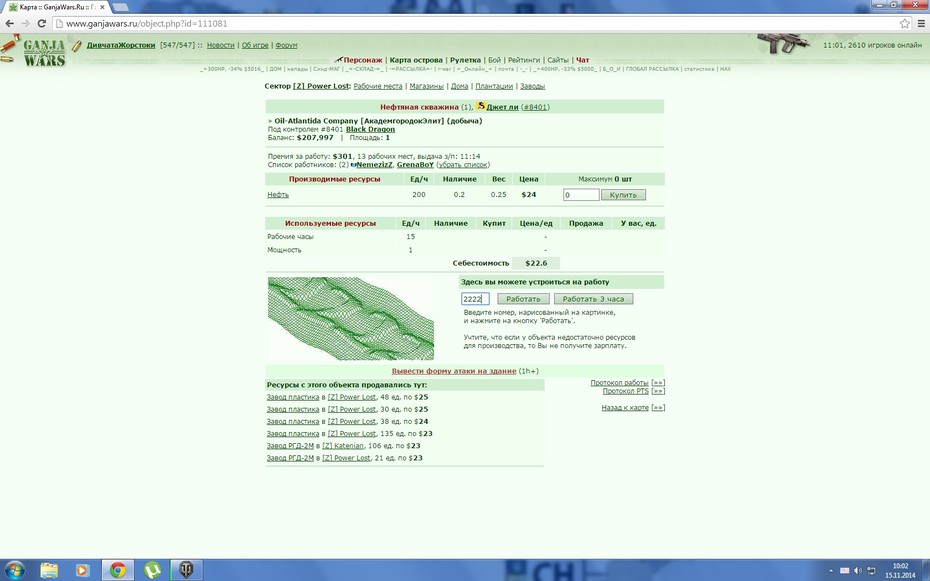Open Завод РГД-2М in the 106 ед. row
This screenshot has width=930, height=581.
click(290, 446)
